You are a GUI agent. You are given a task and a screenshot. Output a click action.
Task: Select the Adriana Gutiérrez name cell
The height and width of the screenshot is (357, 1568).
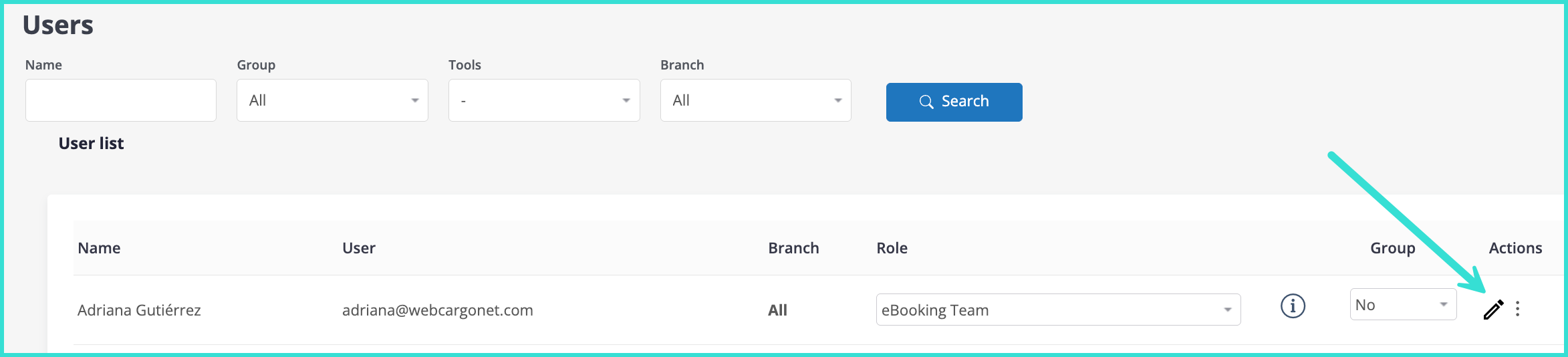139,310
